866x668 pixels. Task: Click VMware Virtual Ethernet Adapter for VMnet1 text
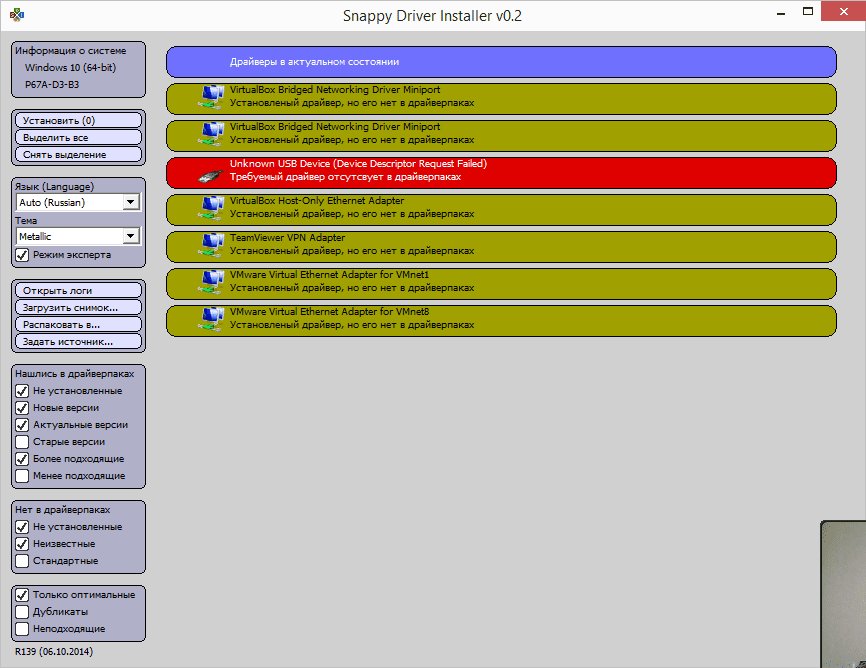click(329, 275)
